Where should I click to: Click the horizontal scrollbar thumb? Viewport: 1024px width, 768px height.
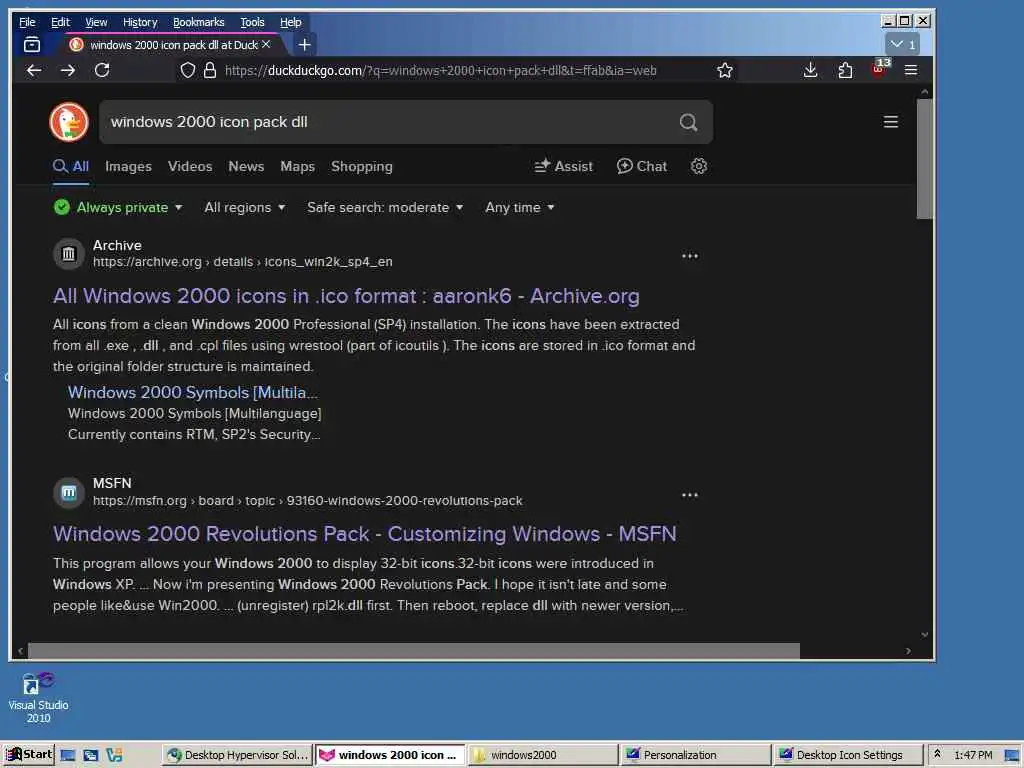413,650
